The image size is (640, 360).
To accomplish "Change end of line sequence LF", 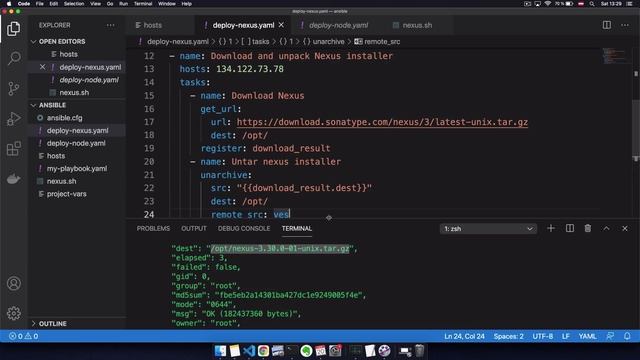I will pyautogui.click(x=566, y=336).
